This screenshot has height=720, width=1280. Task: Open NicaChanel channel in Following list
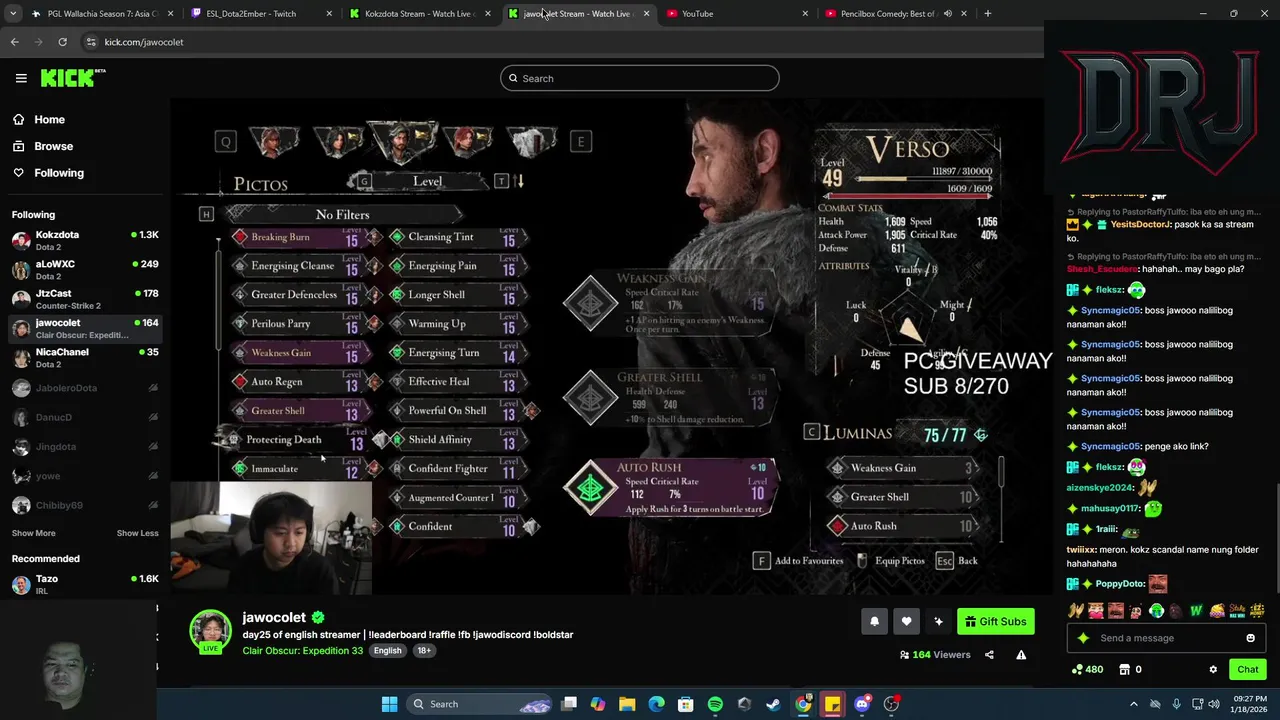click(x=85, y=357)
